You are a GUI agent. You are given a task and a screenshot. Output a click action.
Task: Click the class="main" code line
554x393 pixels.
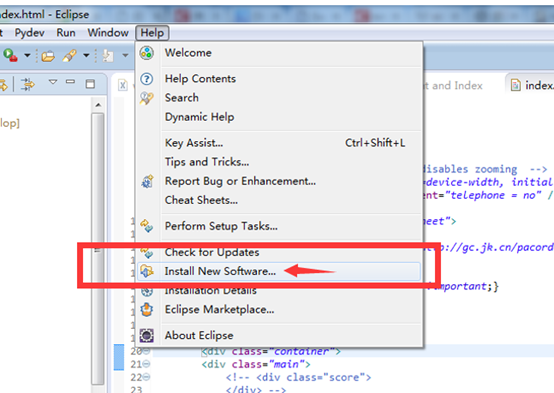coord(256,364)
